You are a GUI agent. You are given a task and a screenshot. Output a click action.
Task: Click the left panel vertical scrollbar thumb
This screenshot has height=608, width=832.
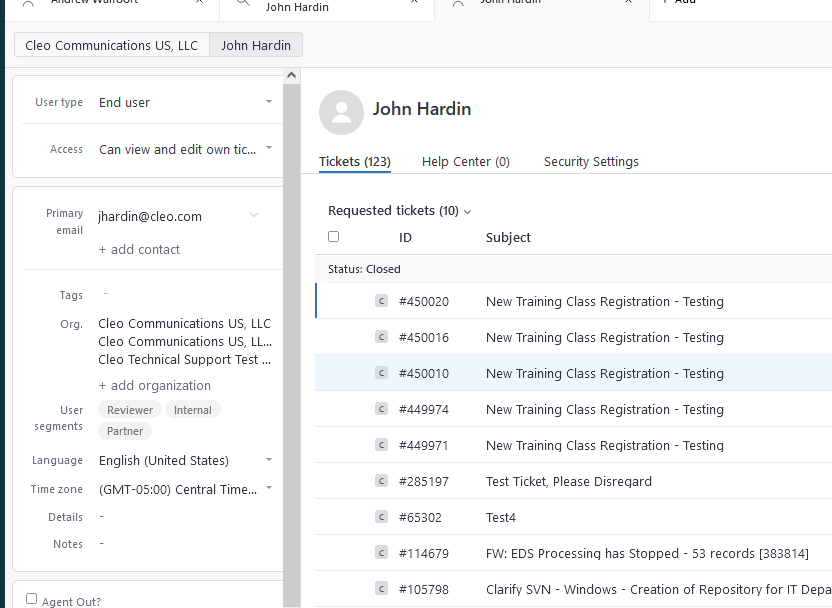click(x=291, y=345)
